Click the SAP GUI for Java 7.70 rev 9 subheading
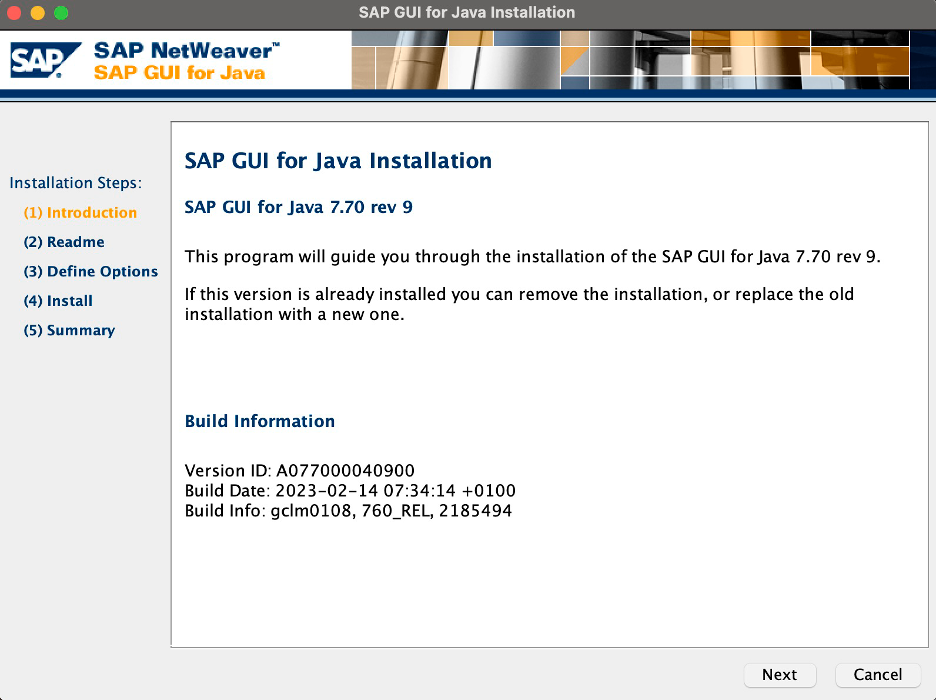 [298, 207]
